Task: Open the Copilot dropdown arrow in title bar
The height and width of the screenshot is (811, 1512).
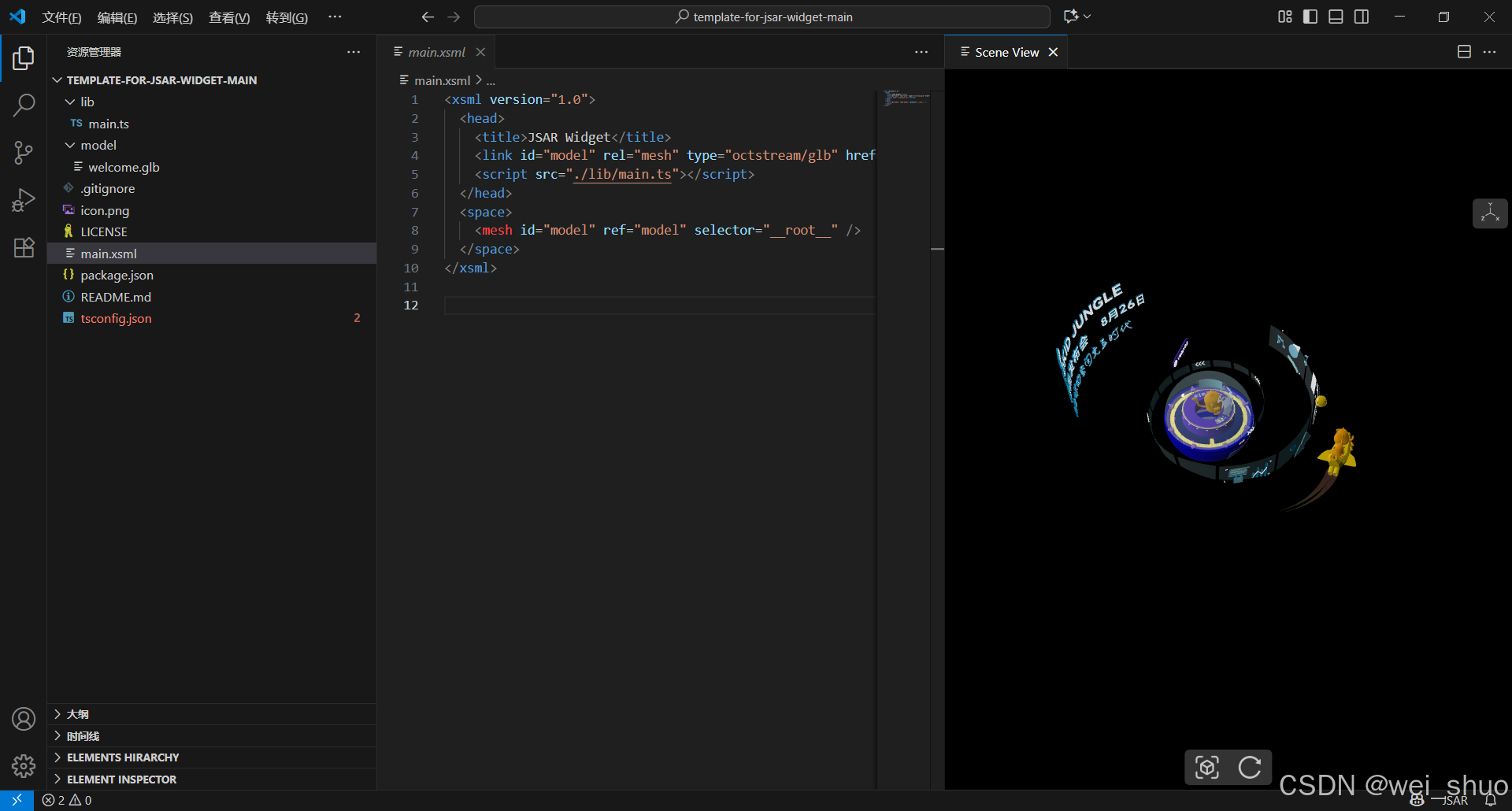Action: (1088, 17)
